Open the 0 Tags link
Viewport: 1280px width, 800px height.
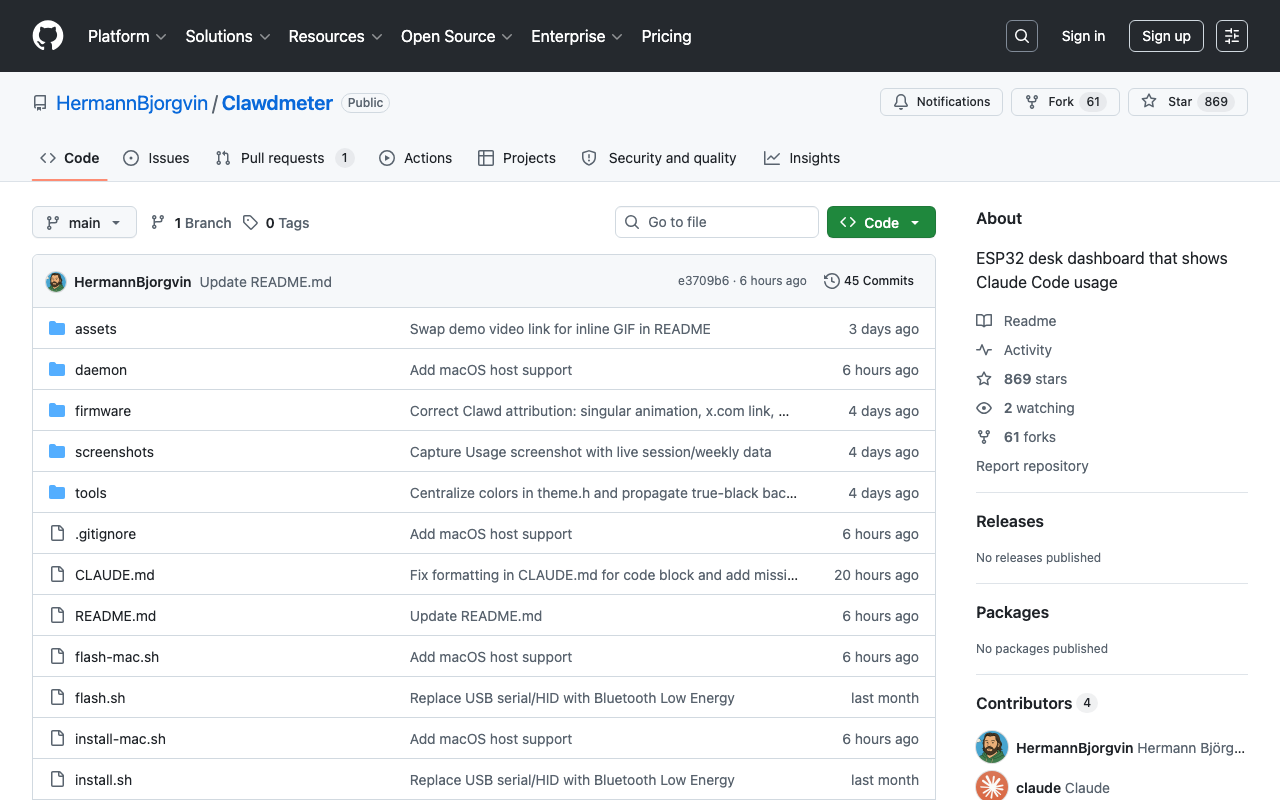(x=276, y=223)
